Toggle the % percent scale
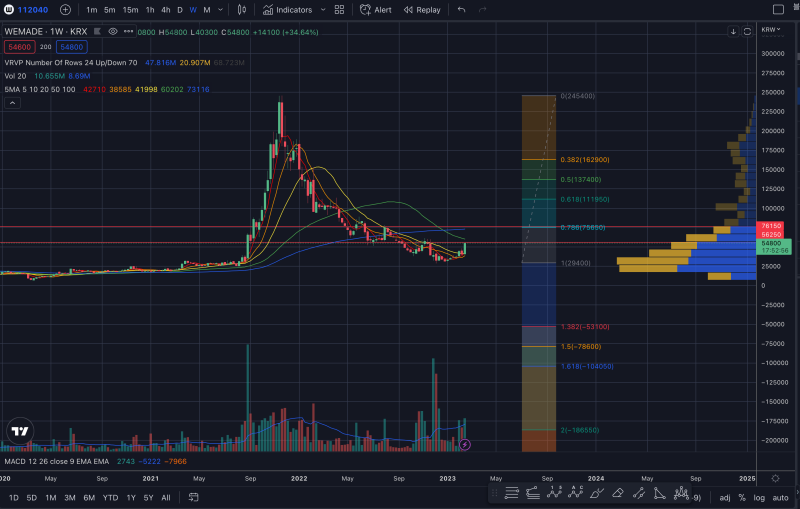Image resolution: width=800 pixels, height=509 pixels. click(x=742, y=498)
